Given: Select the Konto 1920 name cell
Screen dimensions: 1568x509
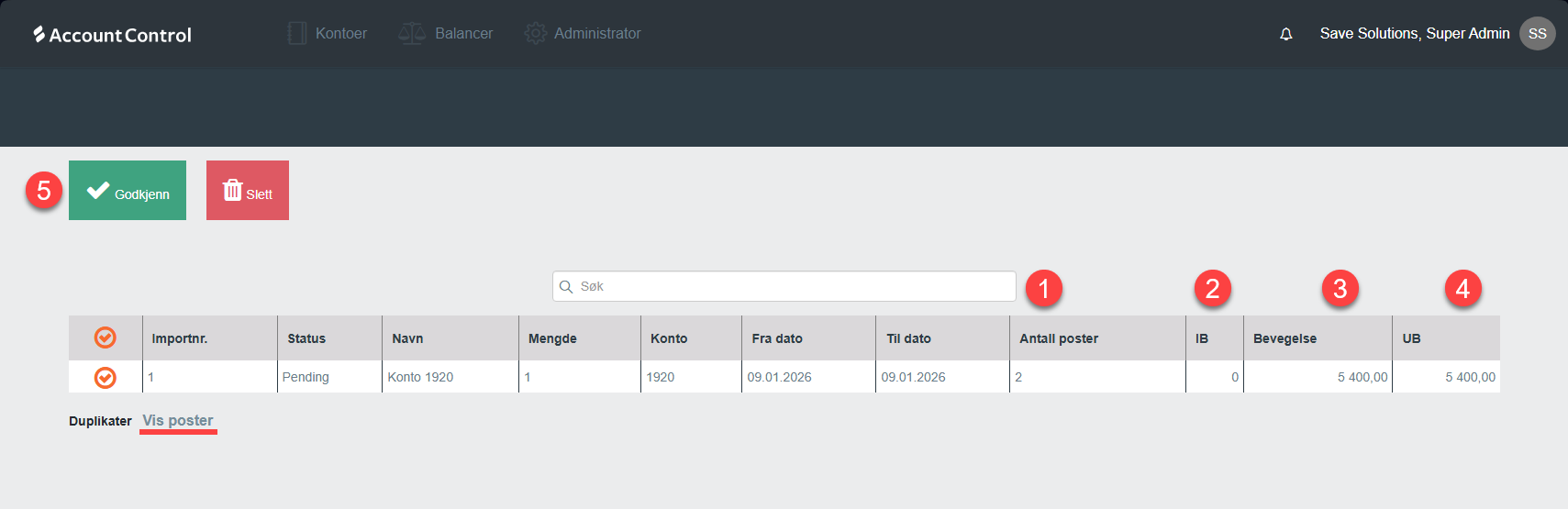Looking at the screenshot, I should 421,377.
